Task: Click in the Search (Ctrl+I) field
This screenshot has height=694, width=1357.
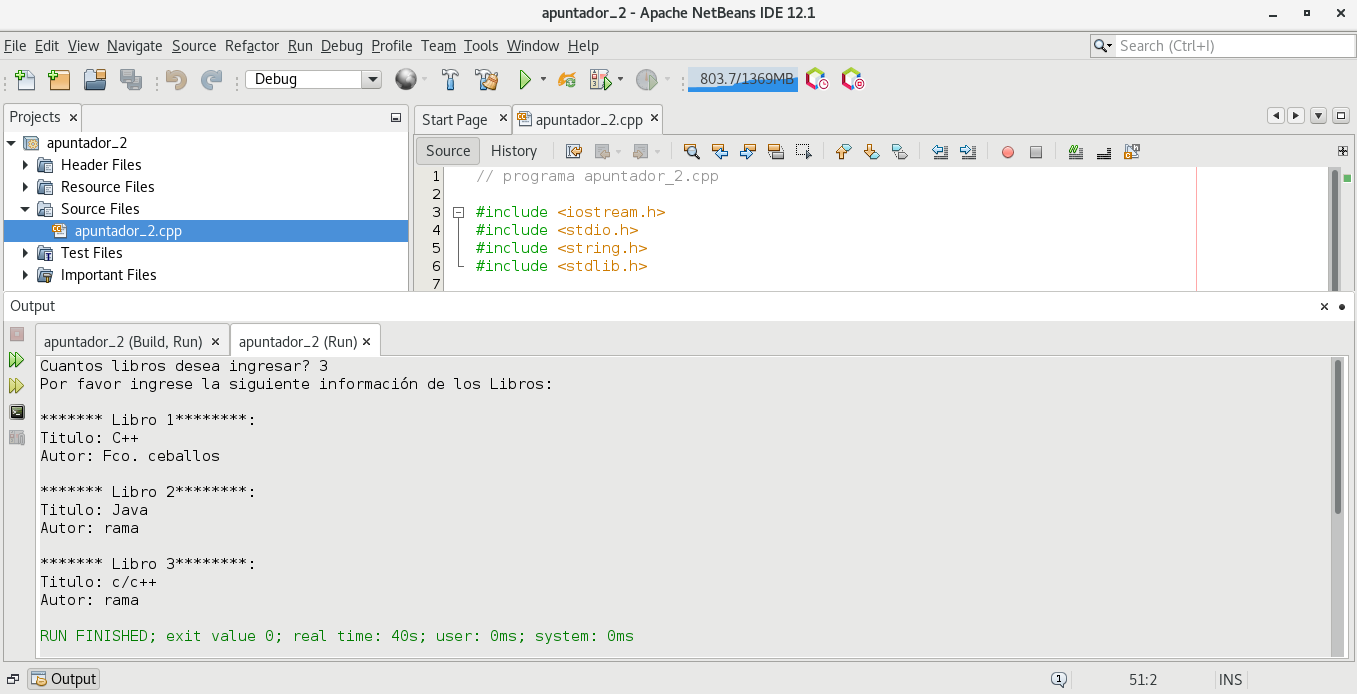Action: coord(1234,46)
